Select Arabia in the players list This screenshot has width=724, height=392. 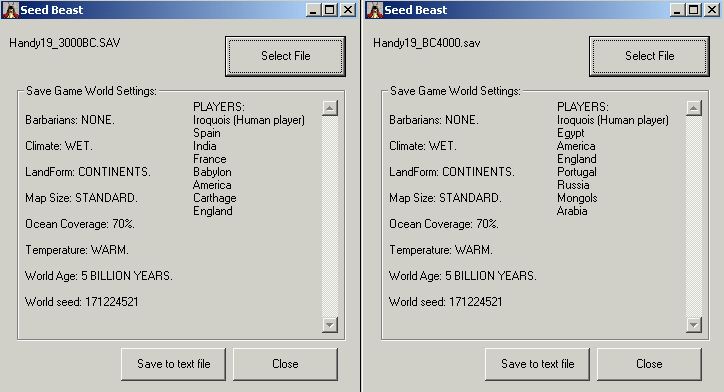572,211
